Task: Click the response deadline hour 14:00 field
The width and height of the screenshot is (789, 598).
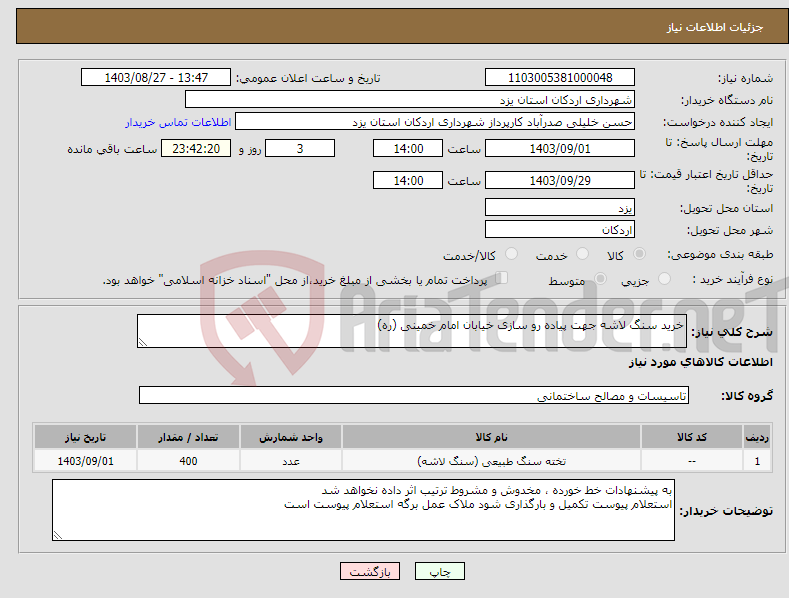Action: coord(408,148)
